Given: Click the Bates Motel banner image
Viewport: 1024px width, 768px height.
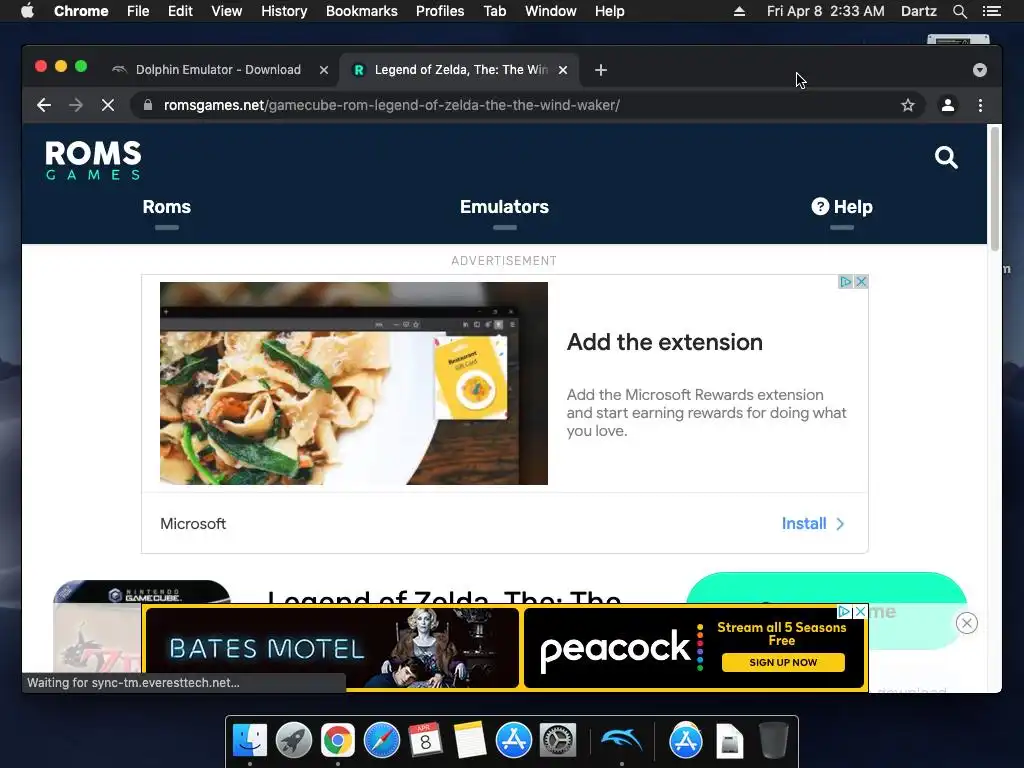Looking at the screenshot, I should click(x=332, y=648).
